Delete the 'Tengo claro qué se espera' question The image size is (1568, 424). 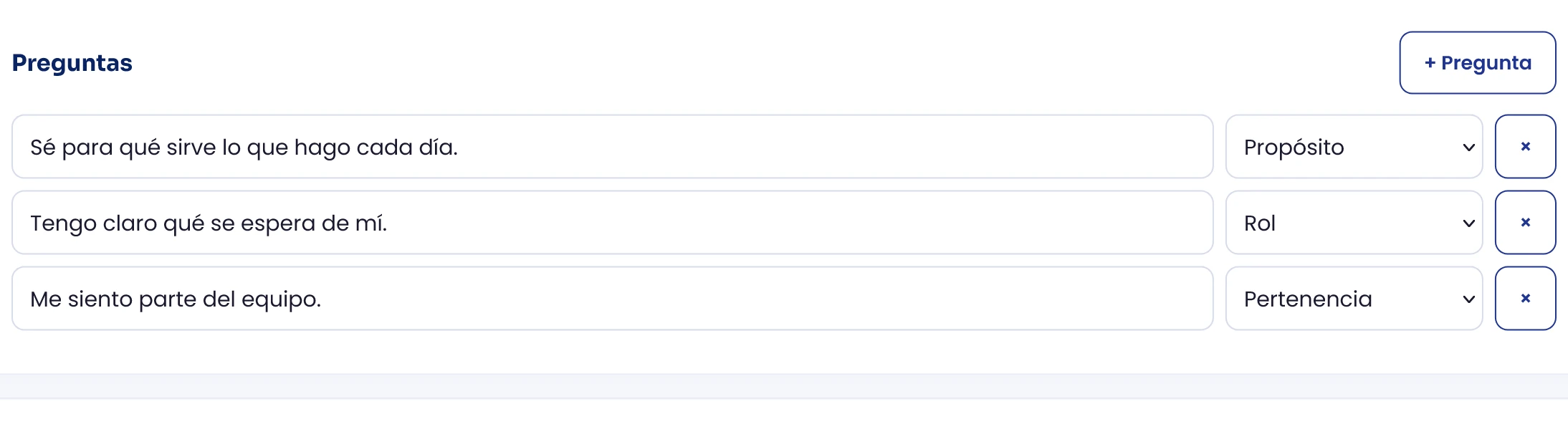click(1525, 222)
